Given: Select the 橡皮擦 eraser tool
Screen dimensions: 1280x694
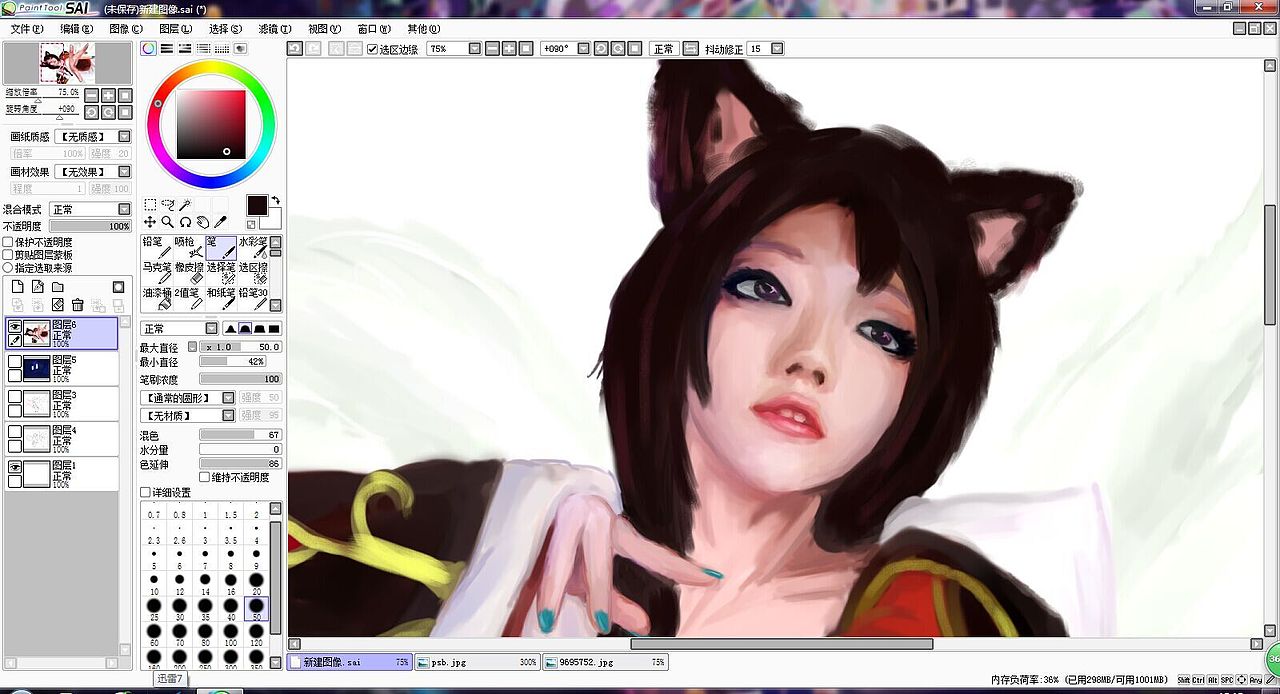Looking at the screenshot, I should 187,273.
